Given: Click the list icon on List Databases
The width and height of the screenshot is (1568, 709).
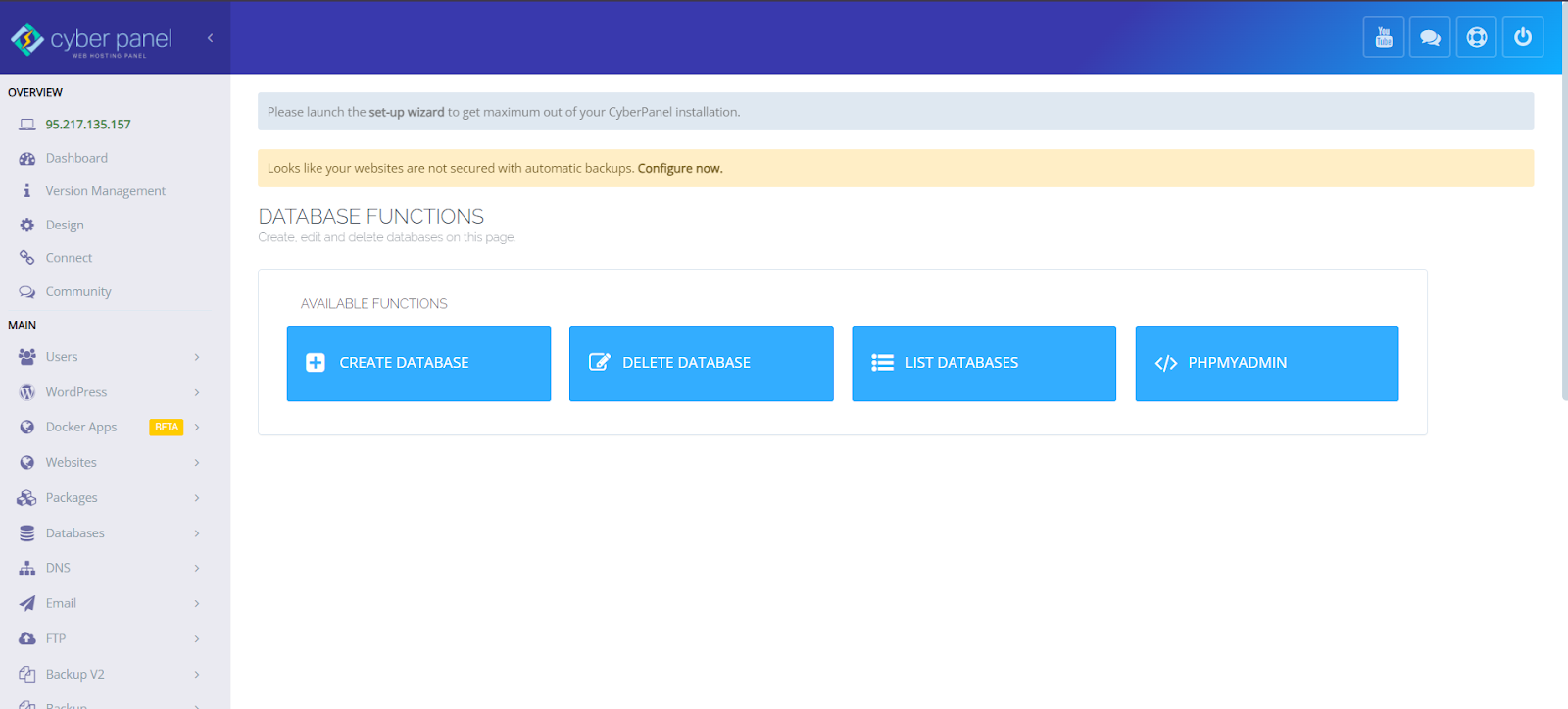Looking at the screenshot, I should (882, 363).
